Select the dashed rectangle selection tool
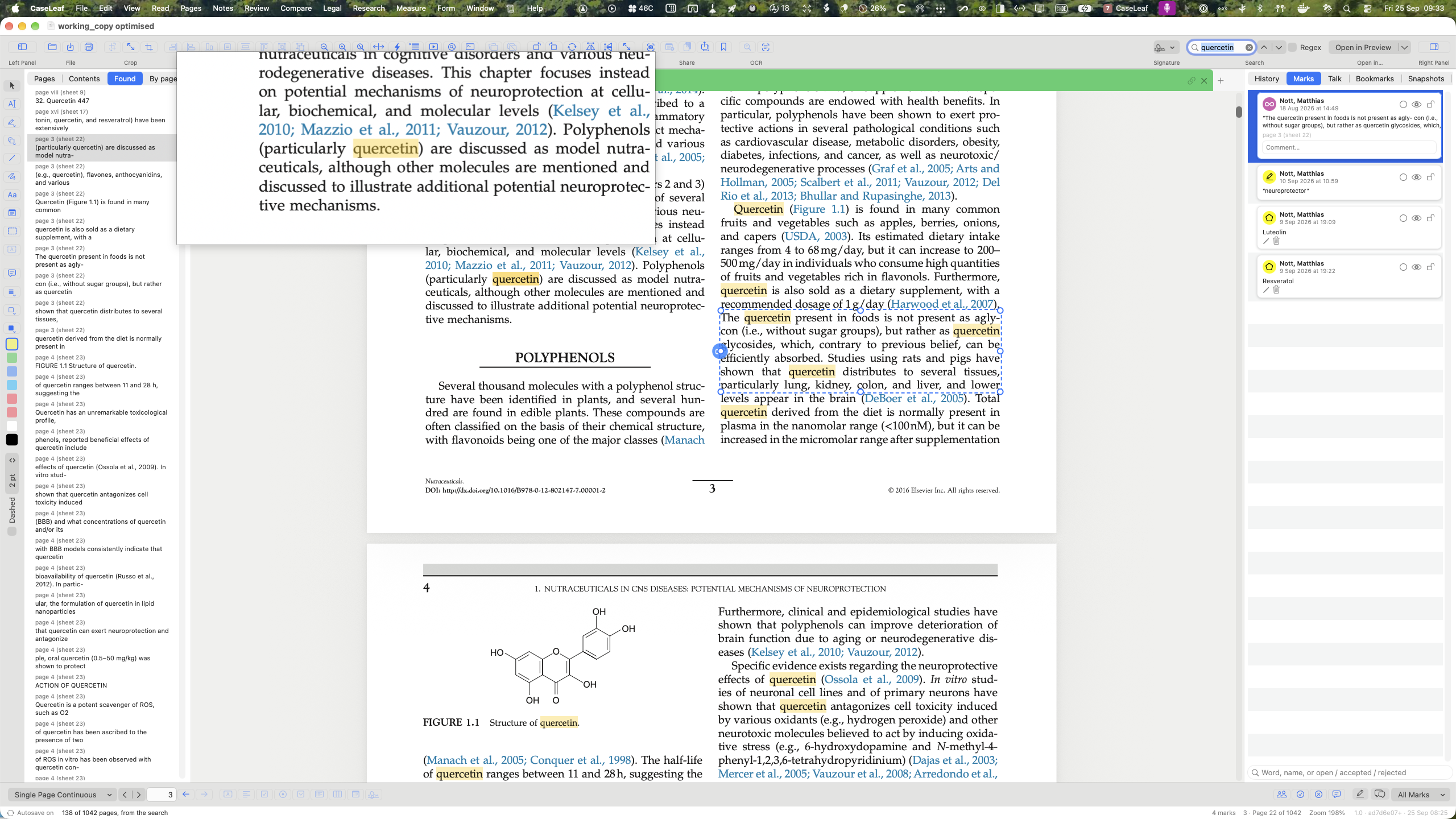Viewport: 1456px width, 819px height. (x=12, y=231)
